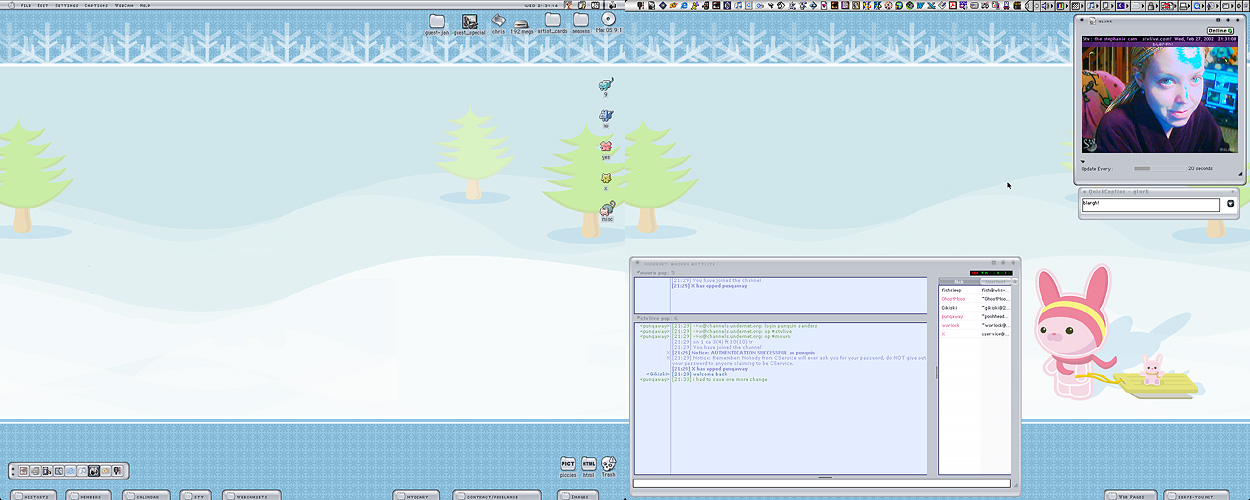The image size is (1250, 500).
Task: Open the WebCam menu
Action: click(x=124, y=5)
